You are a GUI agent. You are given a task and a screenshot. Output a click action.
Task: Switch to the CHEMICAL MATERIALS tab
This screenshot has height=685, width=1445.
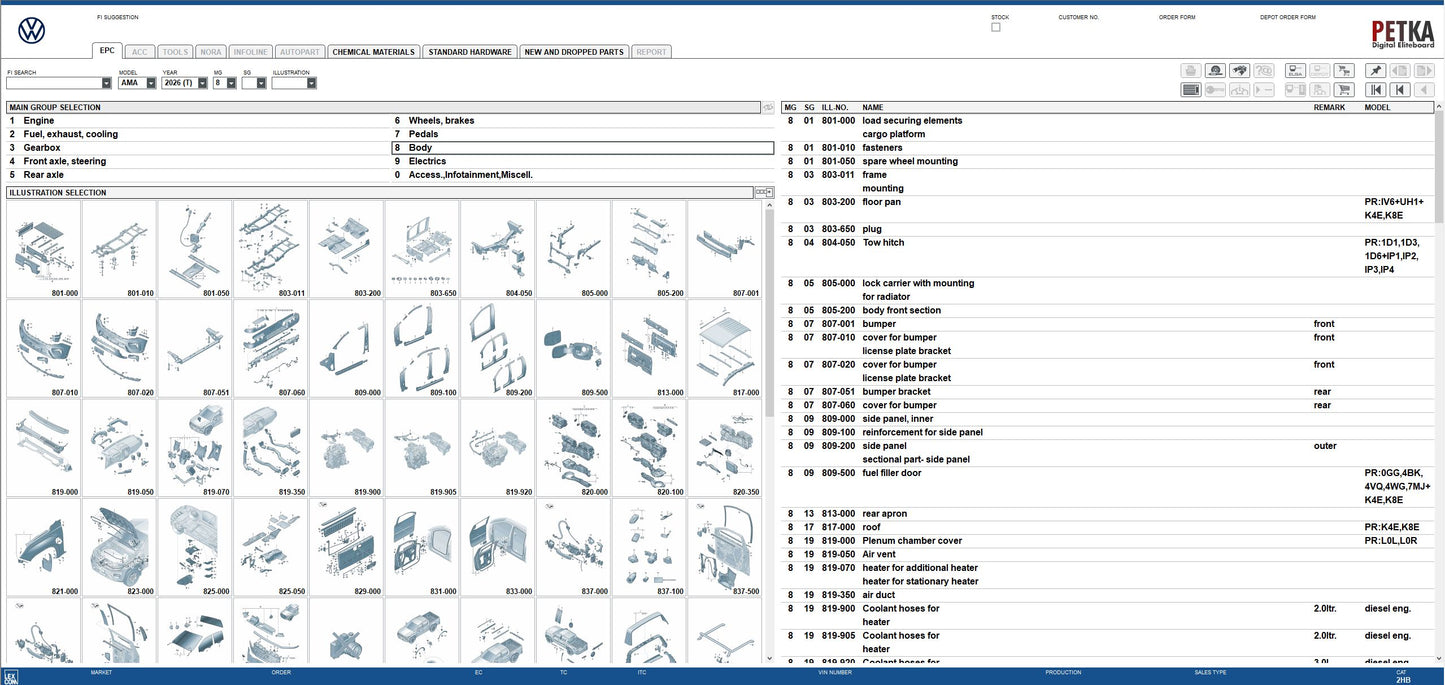pos(373,50)
